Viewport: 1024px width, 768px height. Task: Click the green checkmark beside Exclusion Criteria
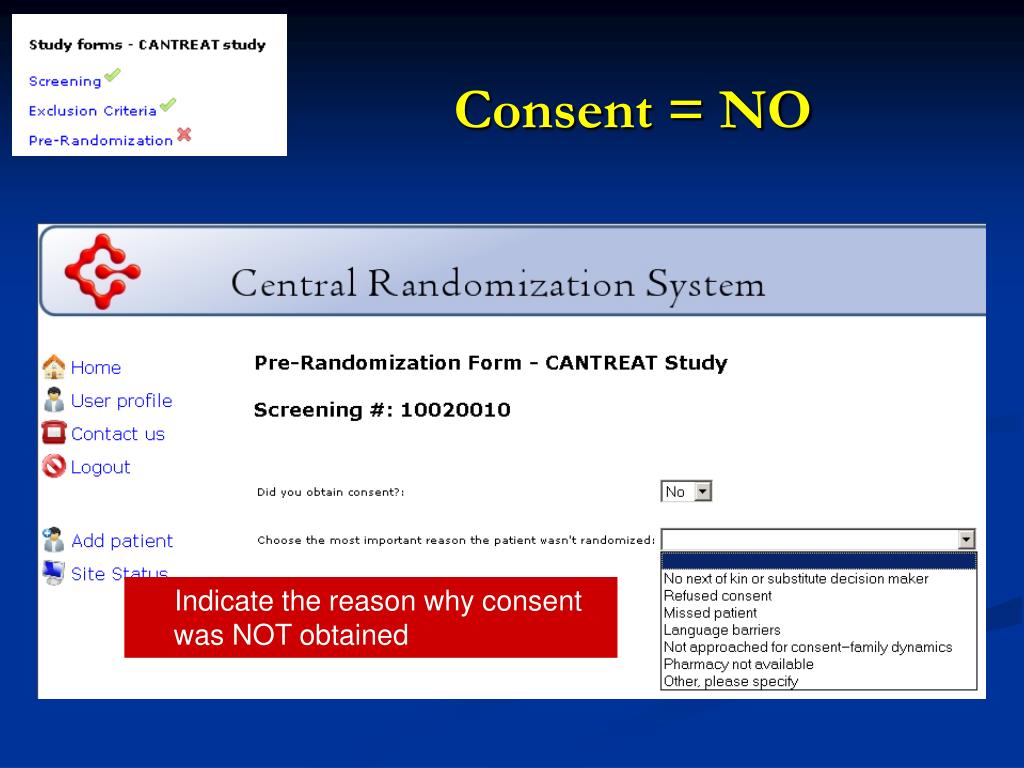point(168,104)
